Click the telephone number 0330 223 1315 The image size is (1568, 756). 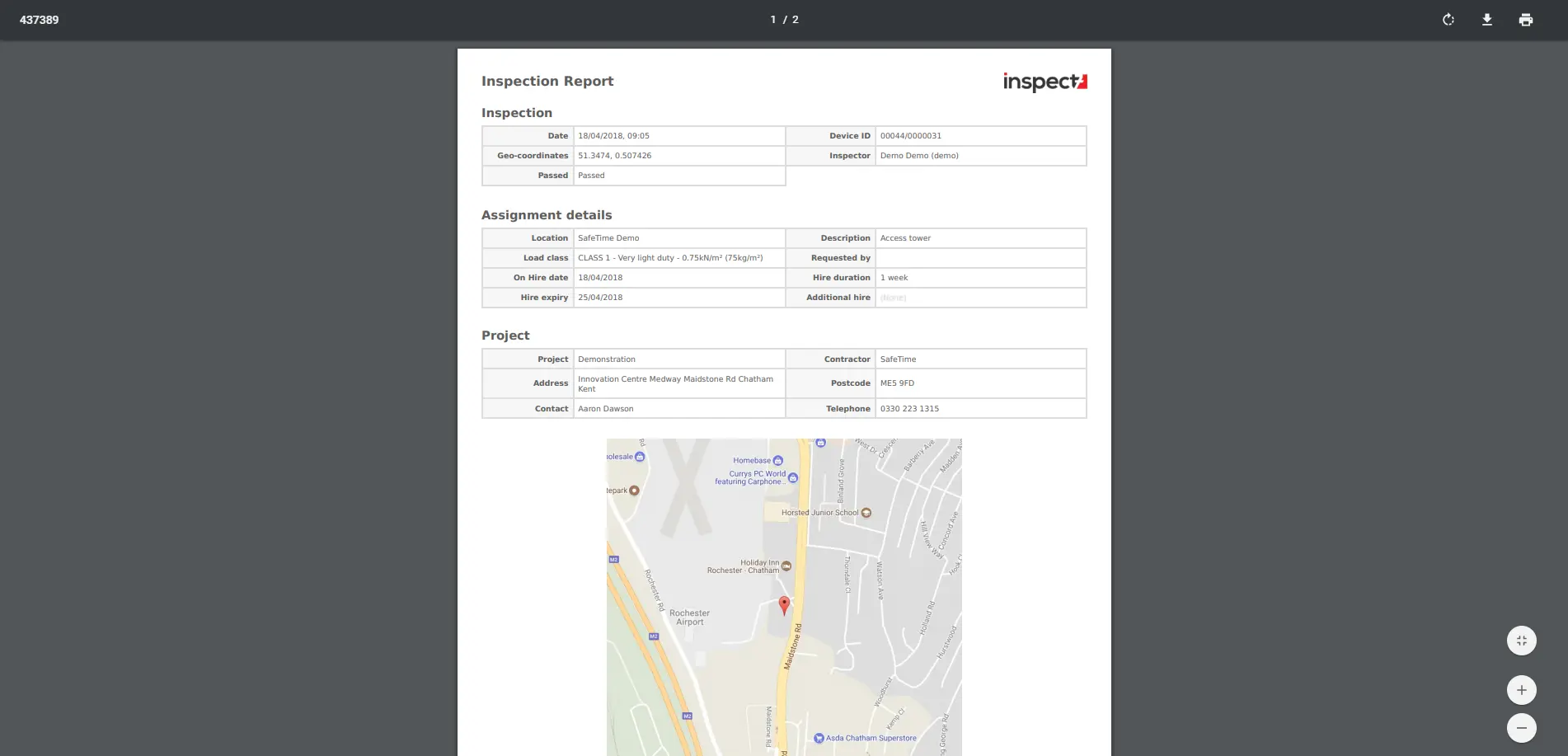tap(909, 409)
